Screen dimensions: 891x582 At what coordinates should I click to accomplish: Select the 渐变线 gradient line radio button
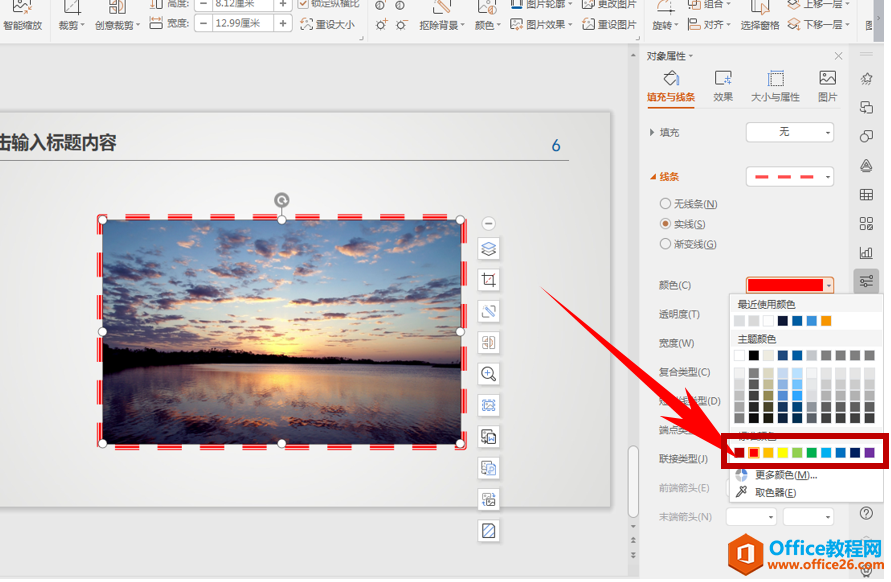pos(666,244)
